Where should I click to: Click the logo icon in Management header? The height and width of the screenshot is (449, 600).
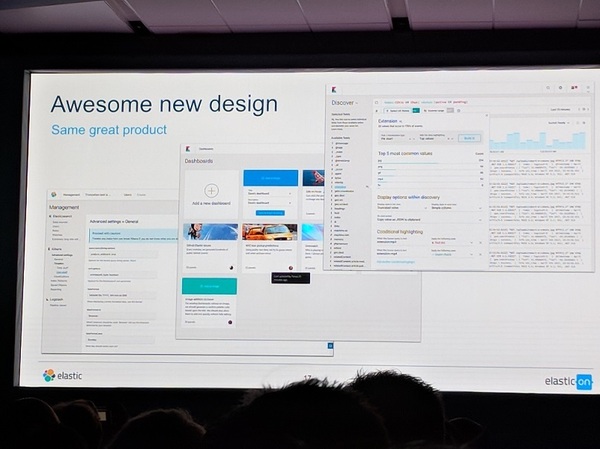coord(54,194)
